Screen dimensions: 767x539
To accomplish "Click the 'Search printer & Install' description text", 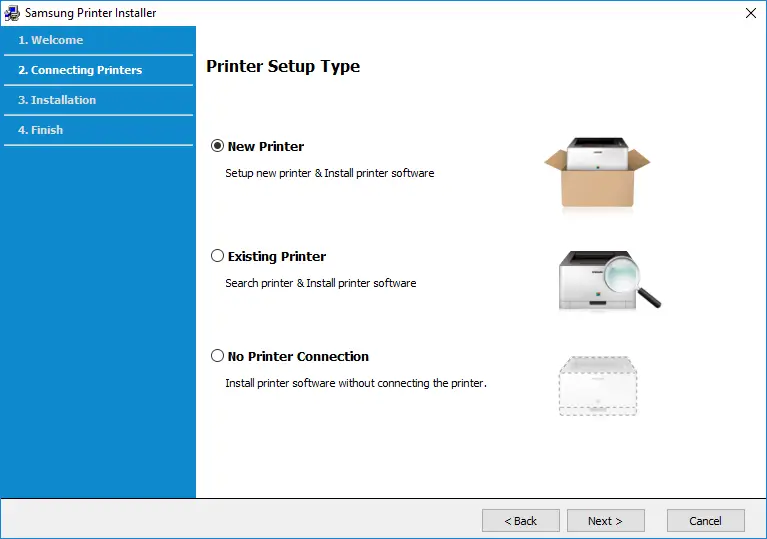I will [320, 283].
